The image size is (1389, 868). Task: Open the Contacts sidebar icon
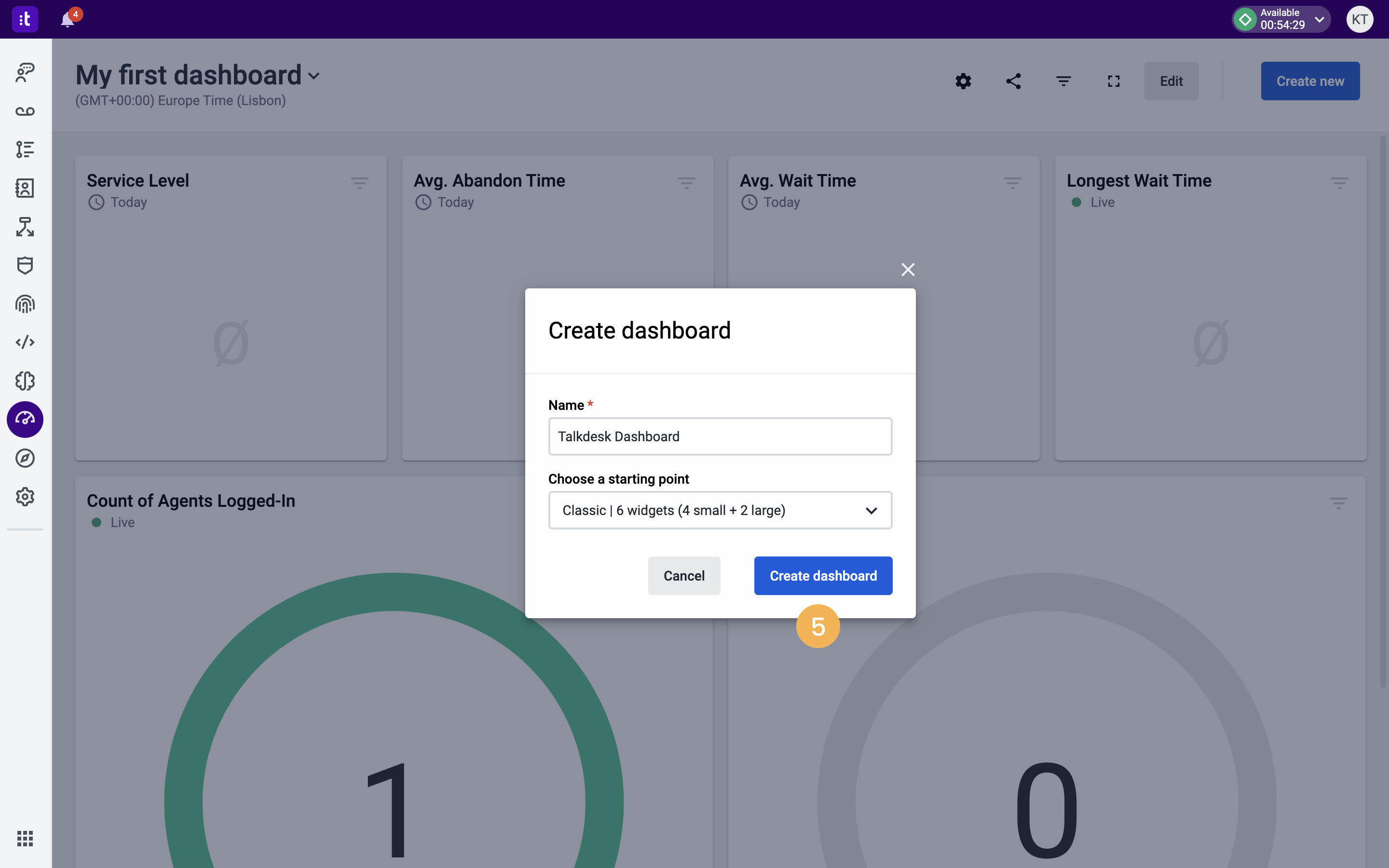[25, 188]
